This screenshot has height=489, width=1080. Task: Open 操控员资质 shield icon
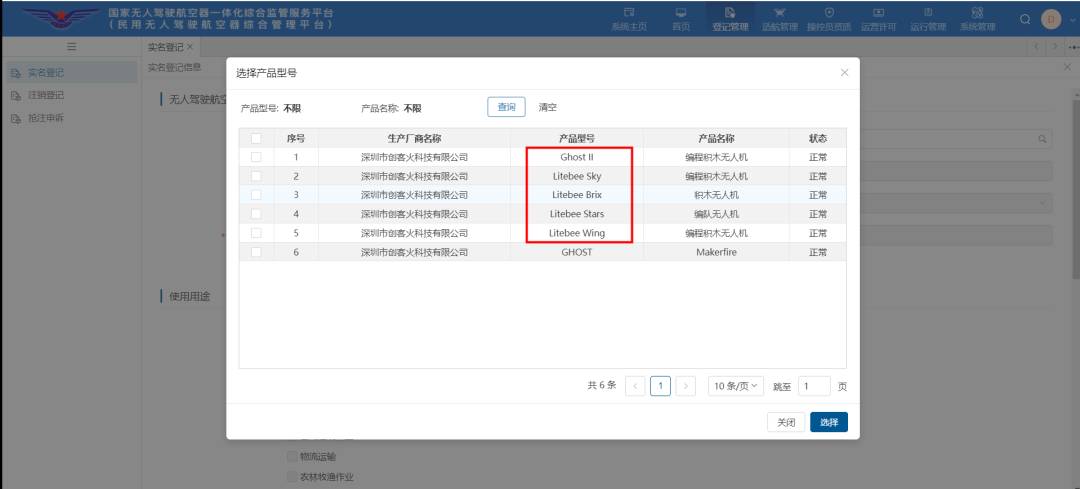pyautogui.click(x=829, y=13)
